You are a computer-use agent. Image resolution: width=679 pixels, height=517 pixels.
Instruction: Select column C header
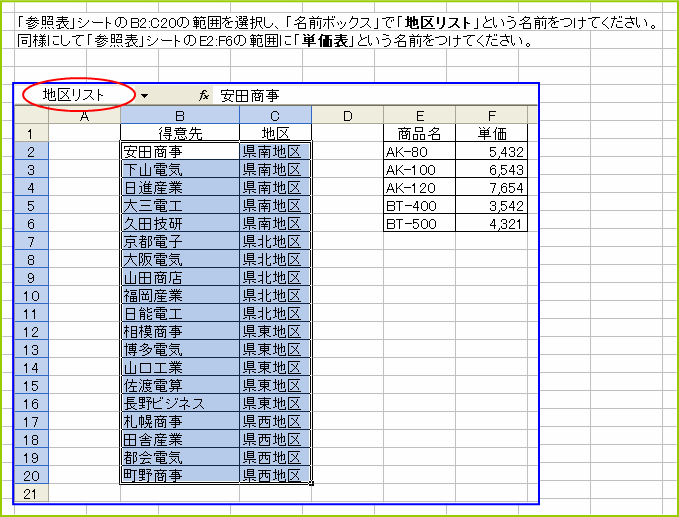275,116
